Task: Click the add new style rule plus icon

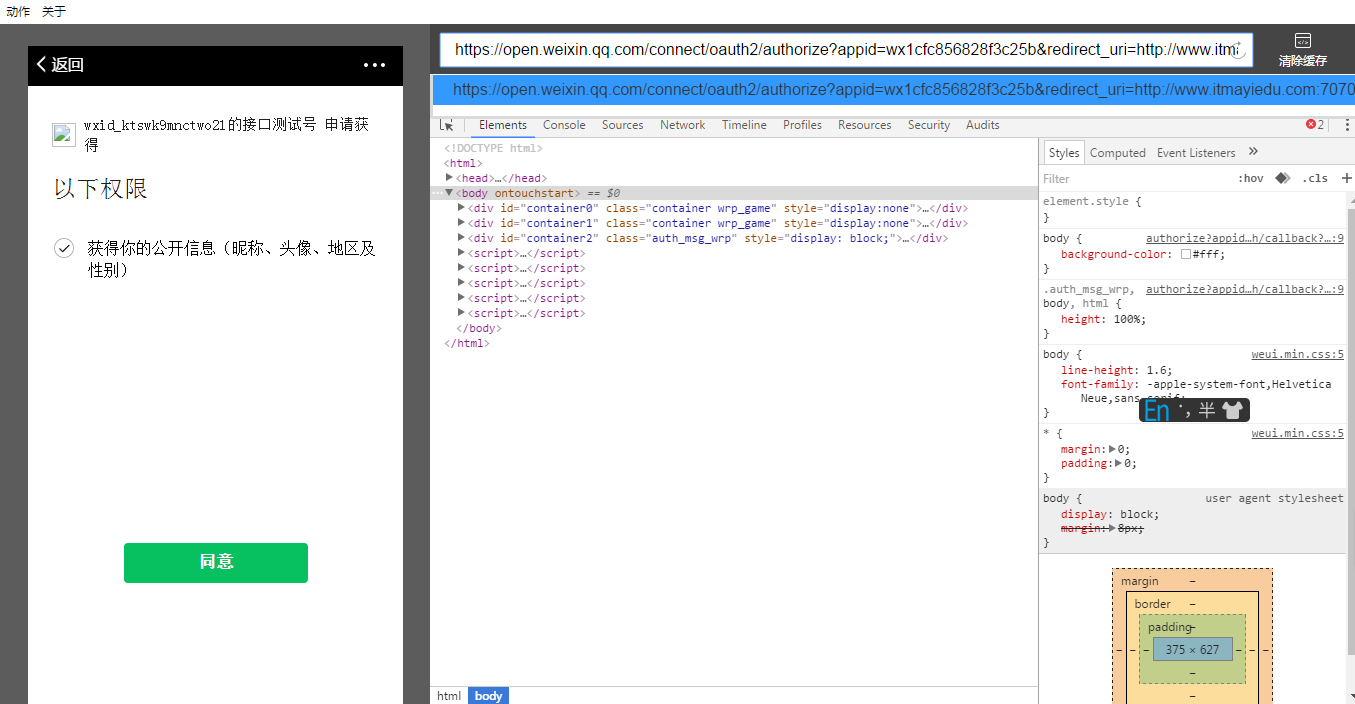Action: (x=1346, y=178)
